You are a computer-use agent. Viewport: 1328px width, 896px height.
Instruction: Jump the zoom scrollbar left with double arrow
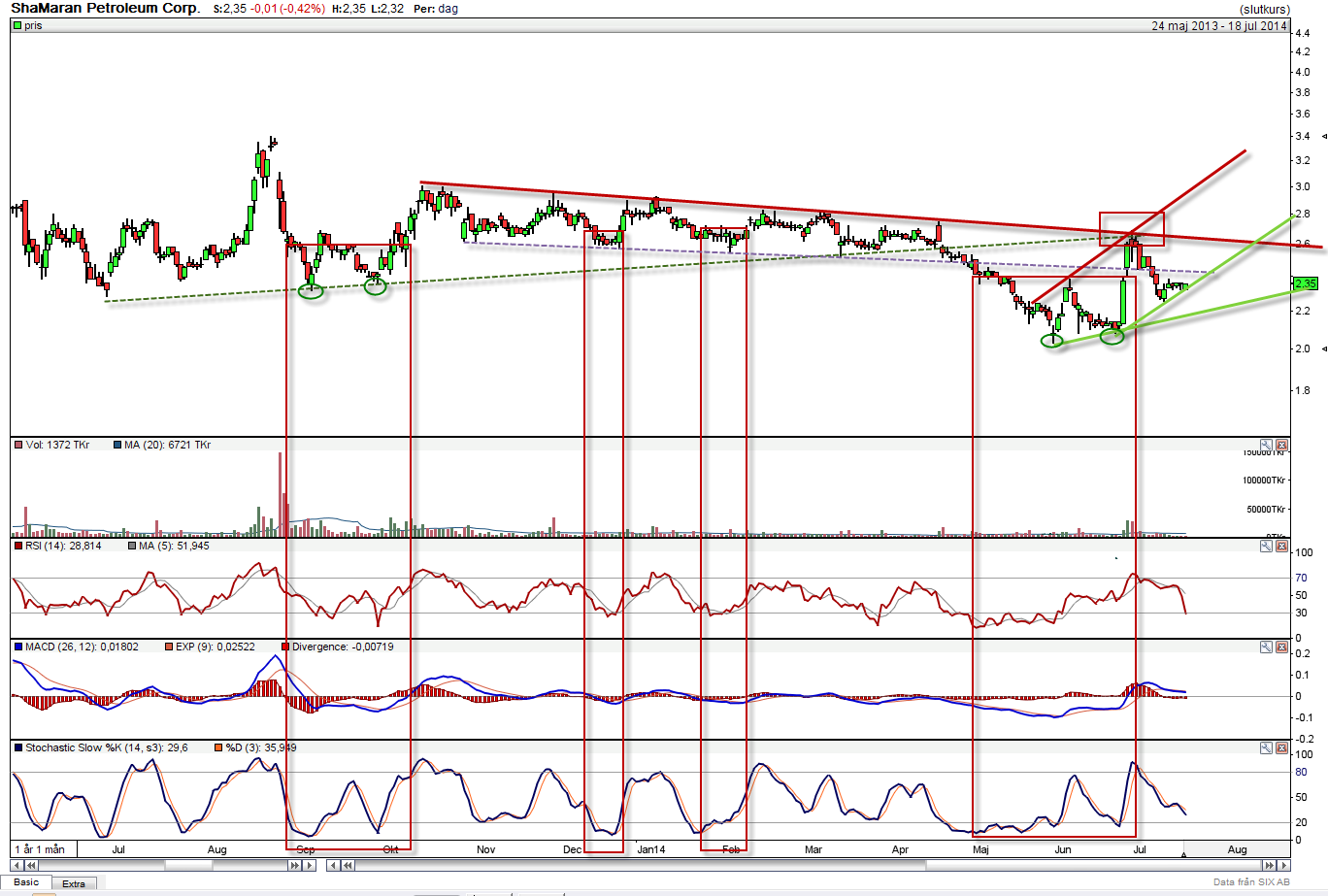tap(31, 865)
